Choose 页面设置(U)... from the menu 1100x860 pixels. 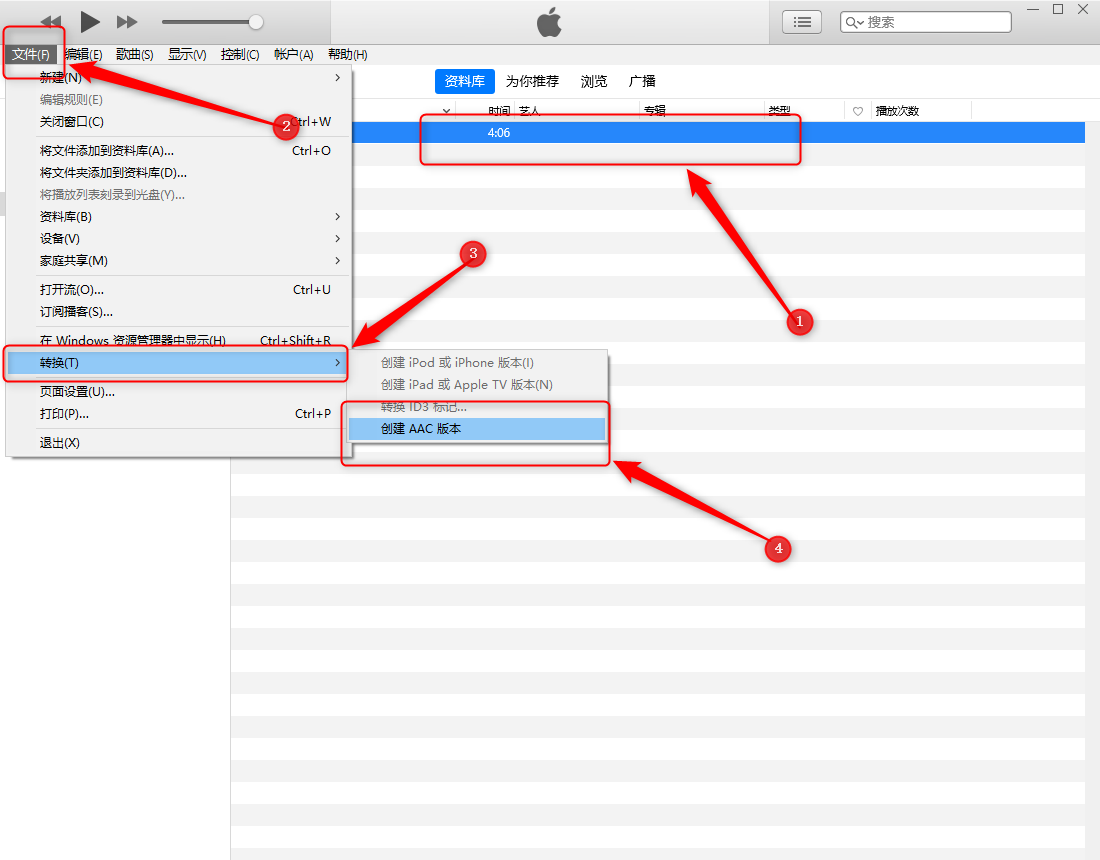178,391
